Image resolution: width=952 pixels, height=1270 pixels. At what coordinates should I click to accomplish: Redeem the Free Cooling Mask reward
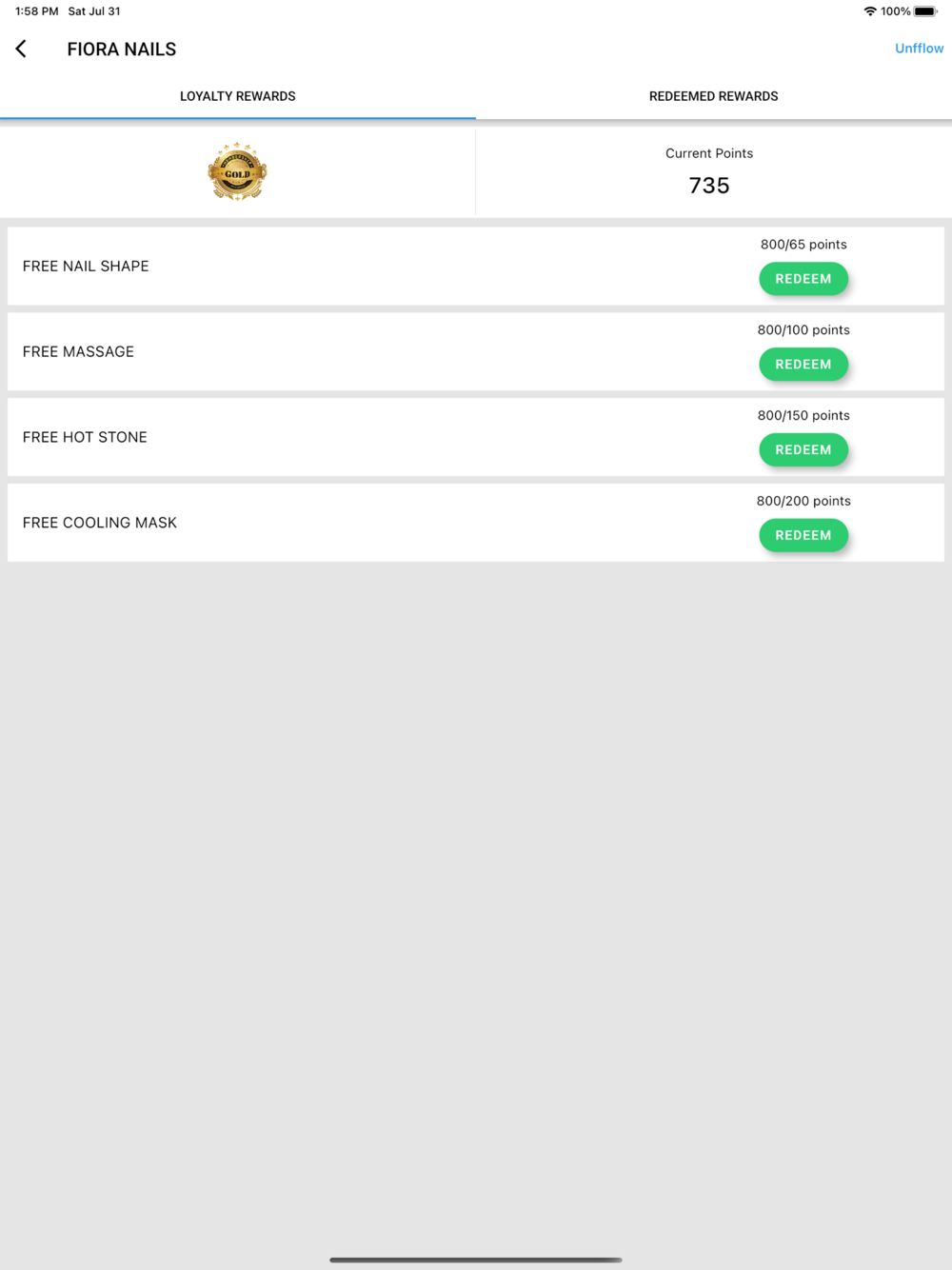[x=803, y=536]
